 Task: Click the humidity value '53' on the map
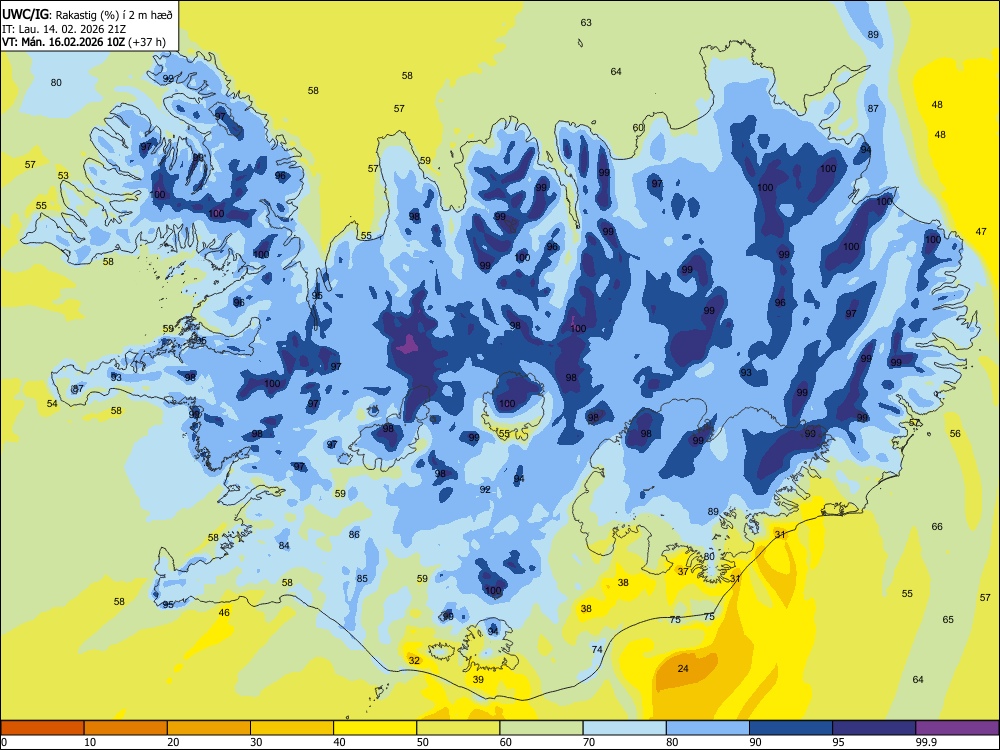[63, 175]
